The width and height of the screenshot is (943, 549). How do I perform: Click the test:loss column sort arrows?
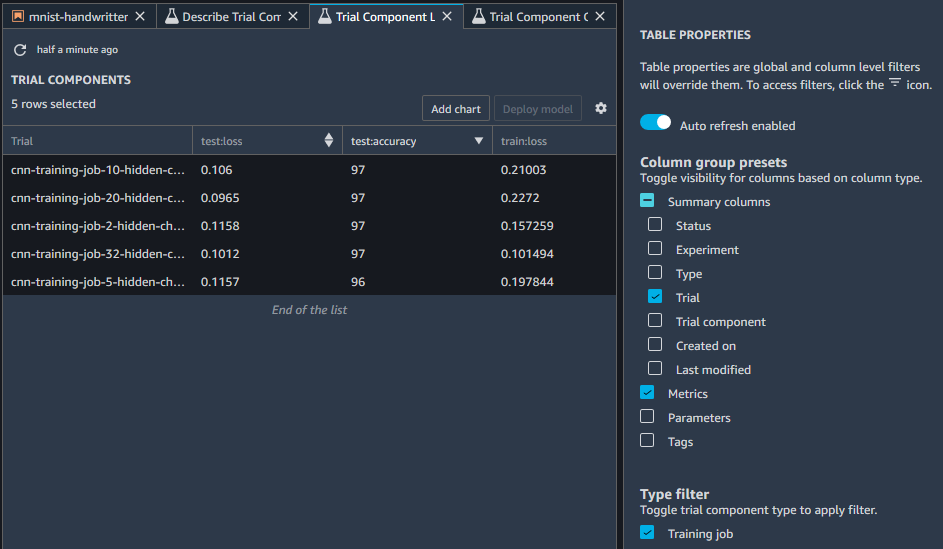pos(329,141)
